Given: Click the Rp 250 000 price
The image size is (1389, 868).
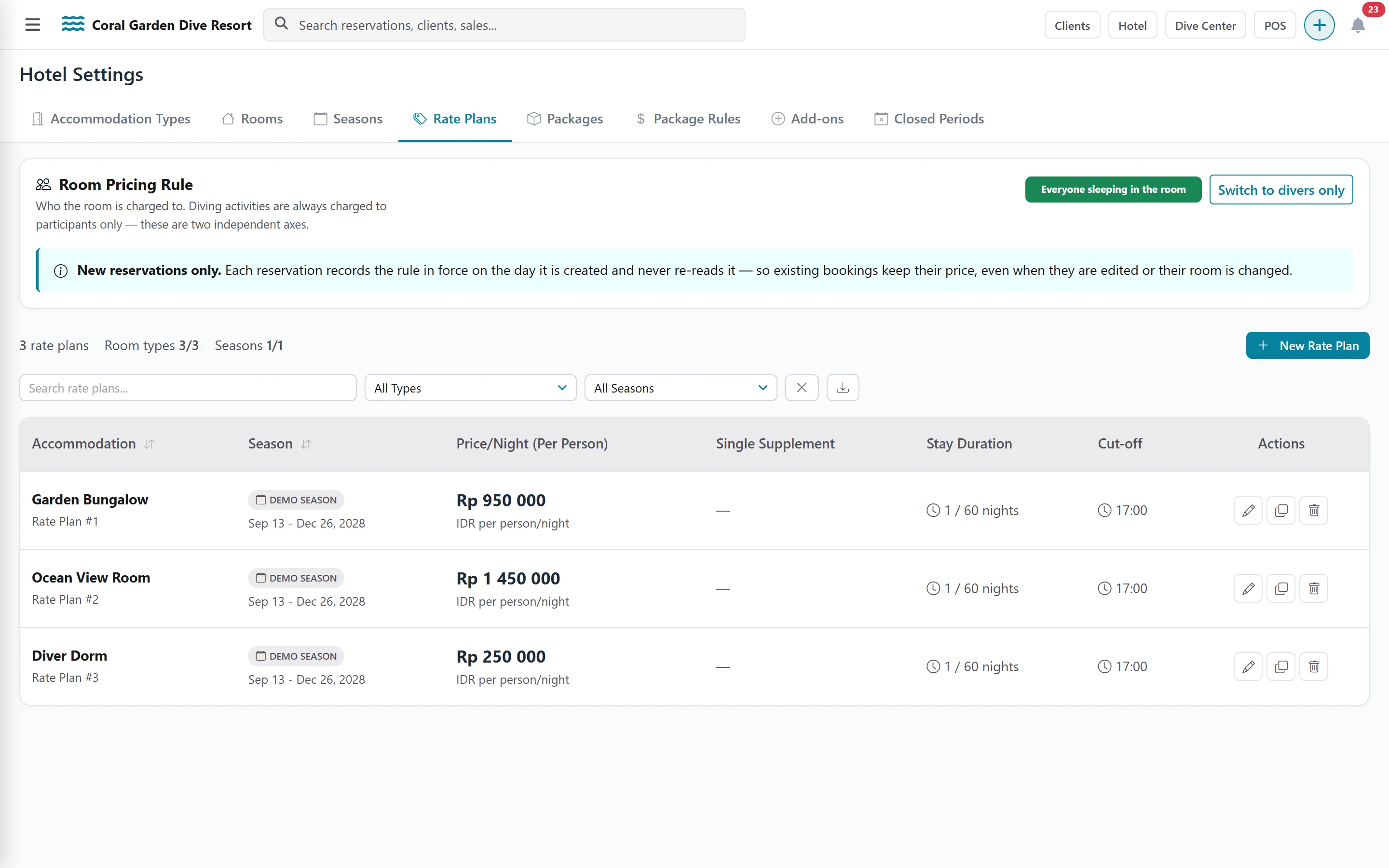Looking at the screenshot, I should (x=501, y=657).
